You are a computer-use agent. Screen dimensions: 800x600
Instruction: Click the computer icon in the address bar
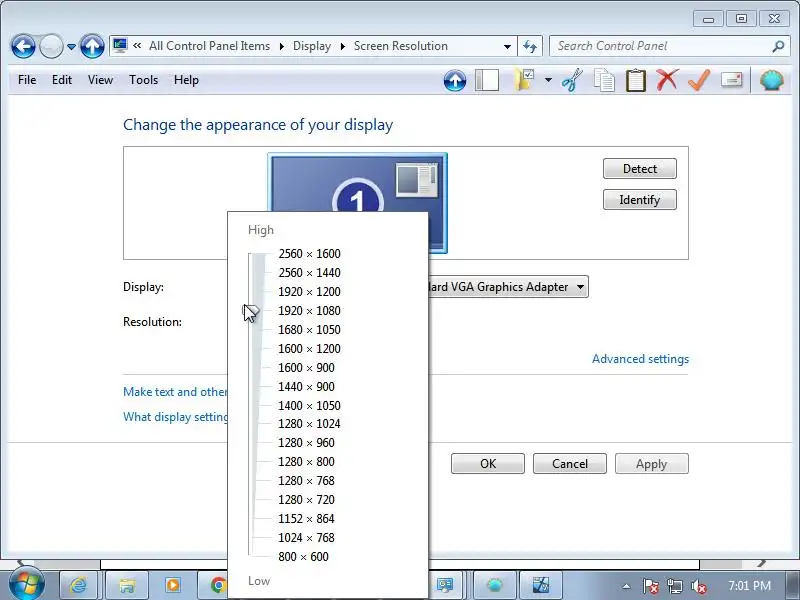(x=120, y=46)
